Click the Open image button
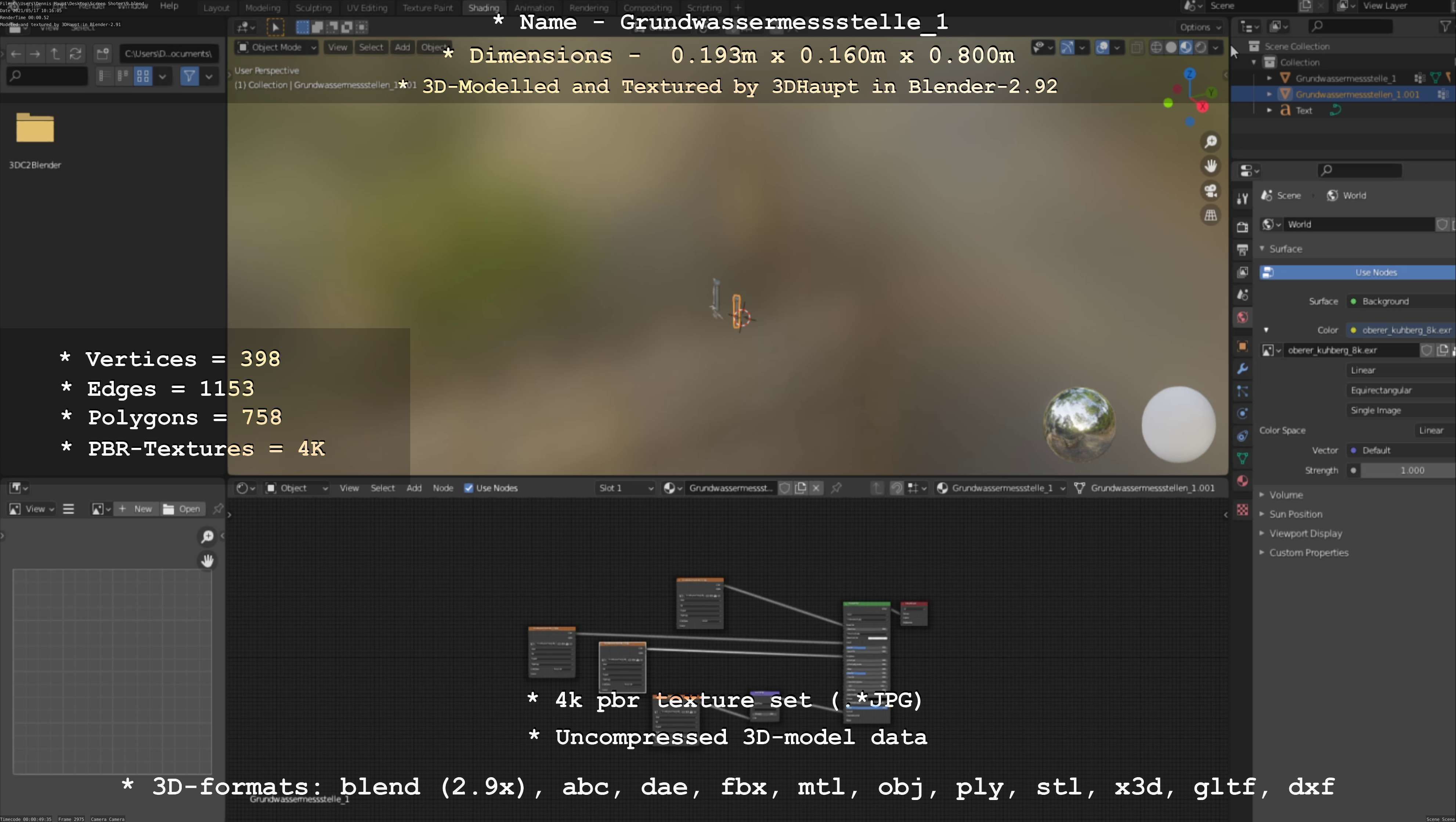 pyautogui.click(x=182, y=509)
